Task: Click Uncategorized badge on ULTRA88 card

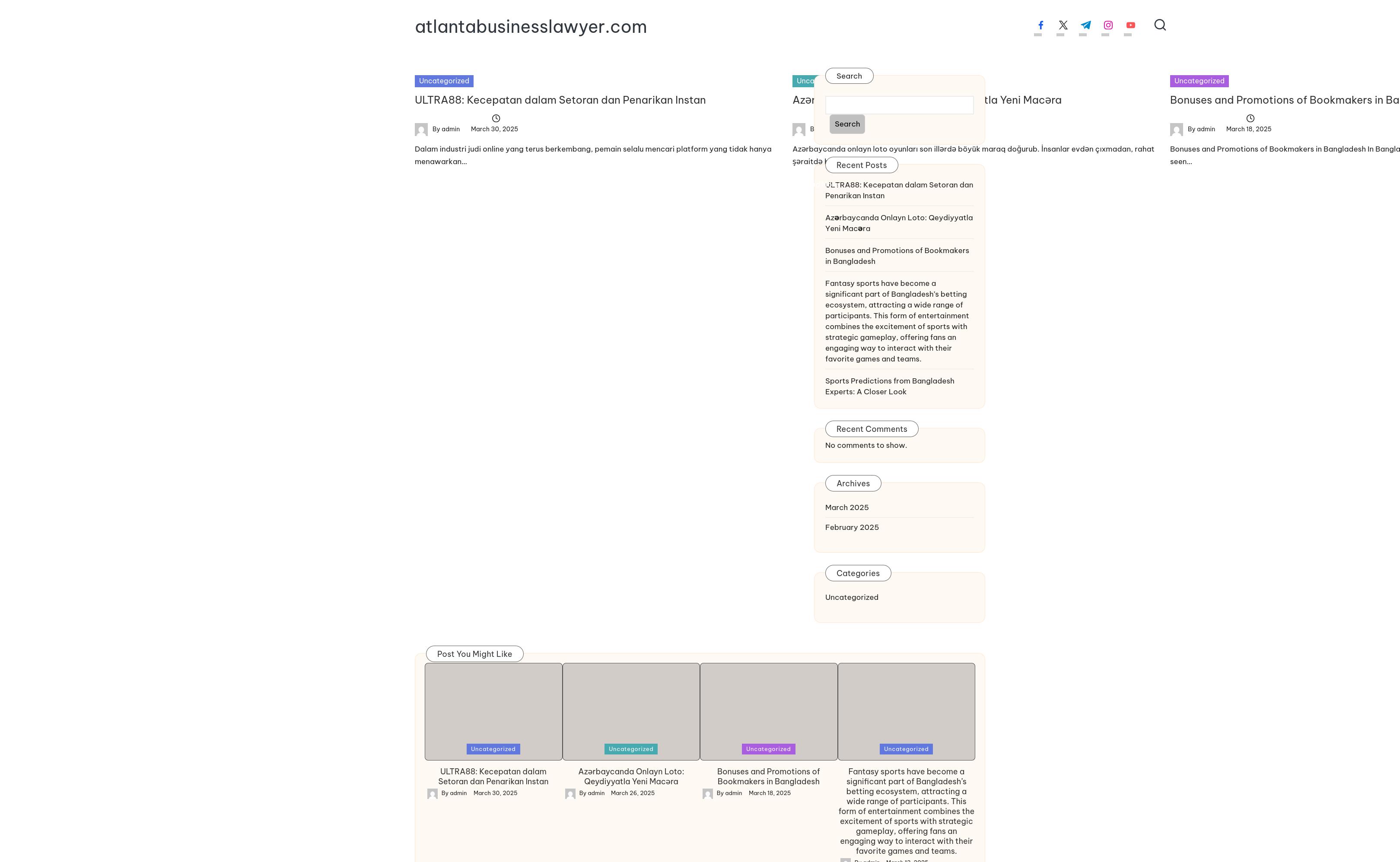Action: (x=493, y=749)
